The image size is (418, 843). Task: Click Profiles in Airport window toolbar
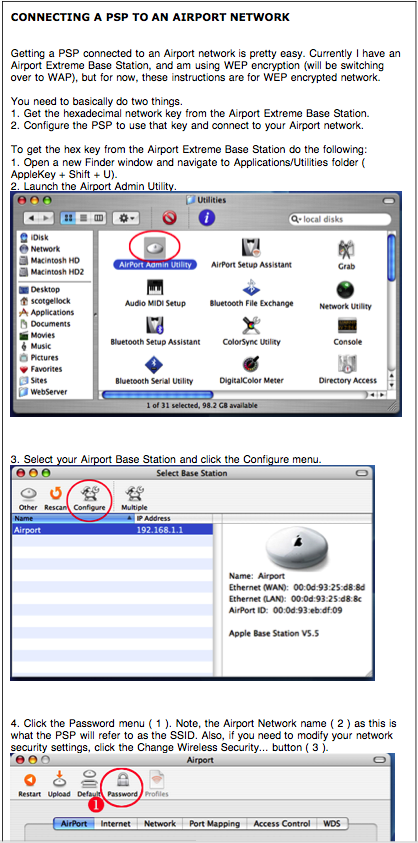[156, 784]
